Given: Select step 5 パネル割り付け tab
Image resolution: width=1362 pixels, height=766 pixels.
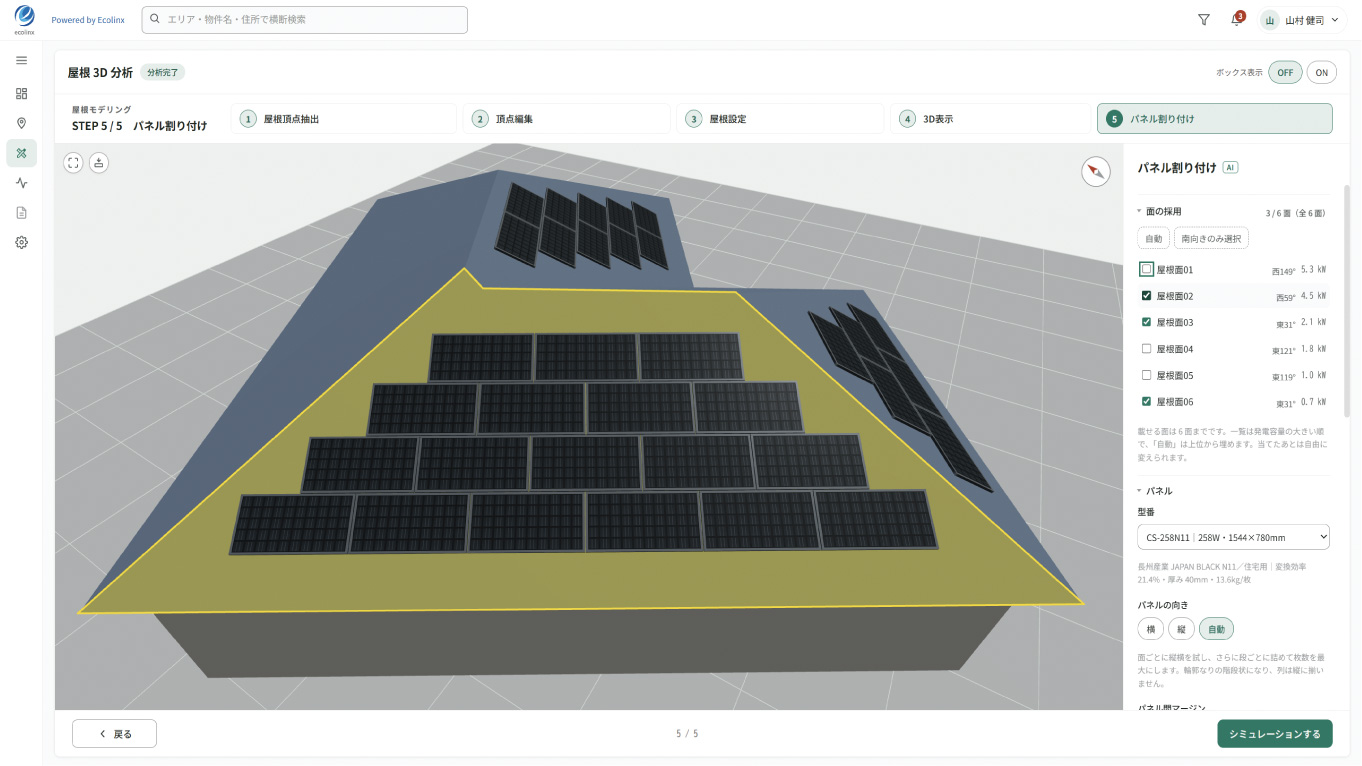Looking at the screenshot, I should [x=1214, y=119].
